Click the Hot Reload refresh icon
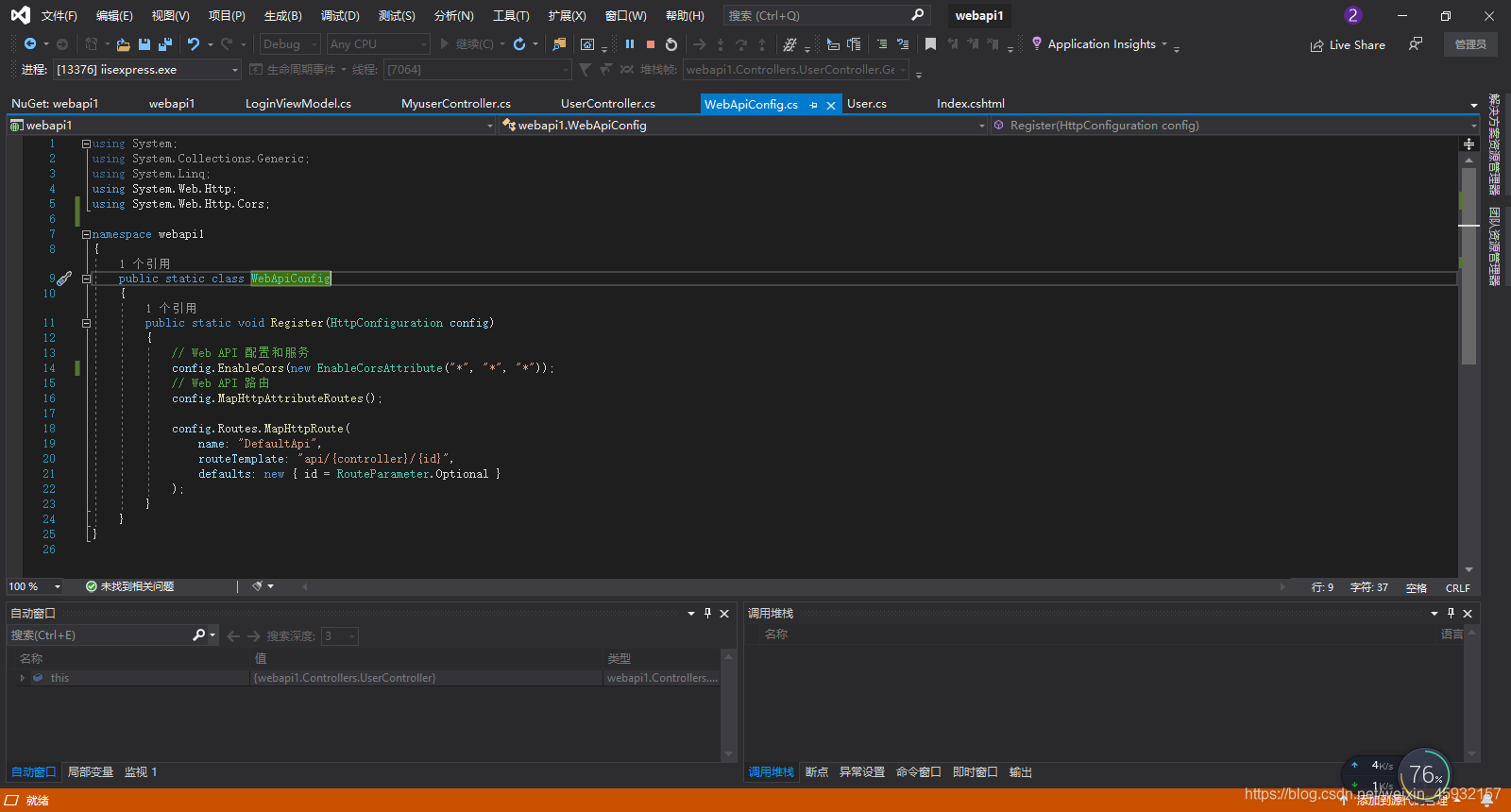 tap(519, 44)
